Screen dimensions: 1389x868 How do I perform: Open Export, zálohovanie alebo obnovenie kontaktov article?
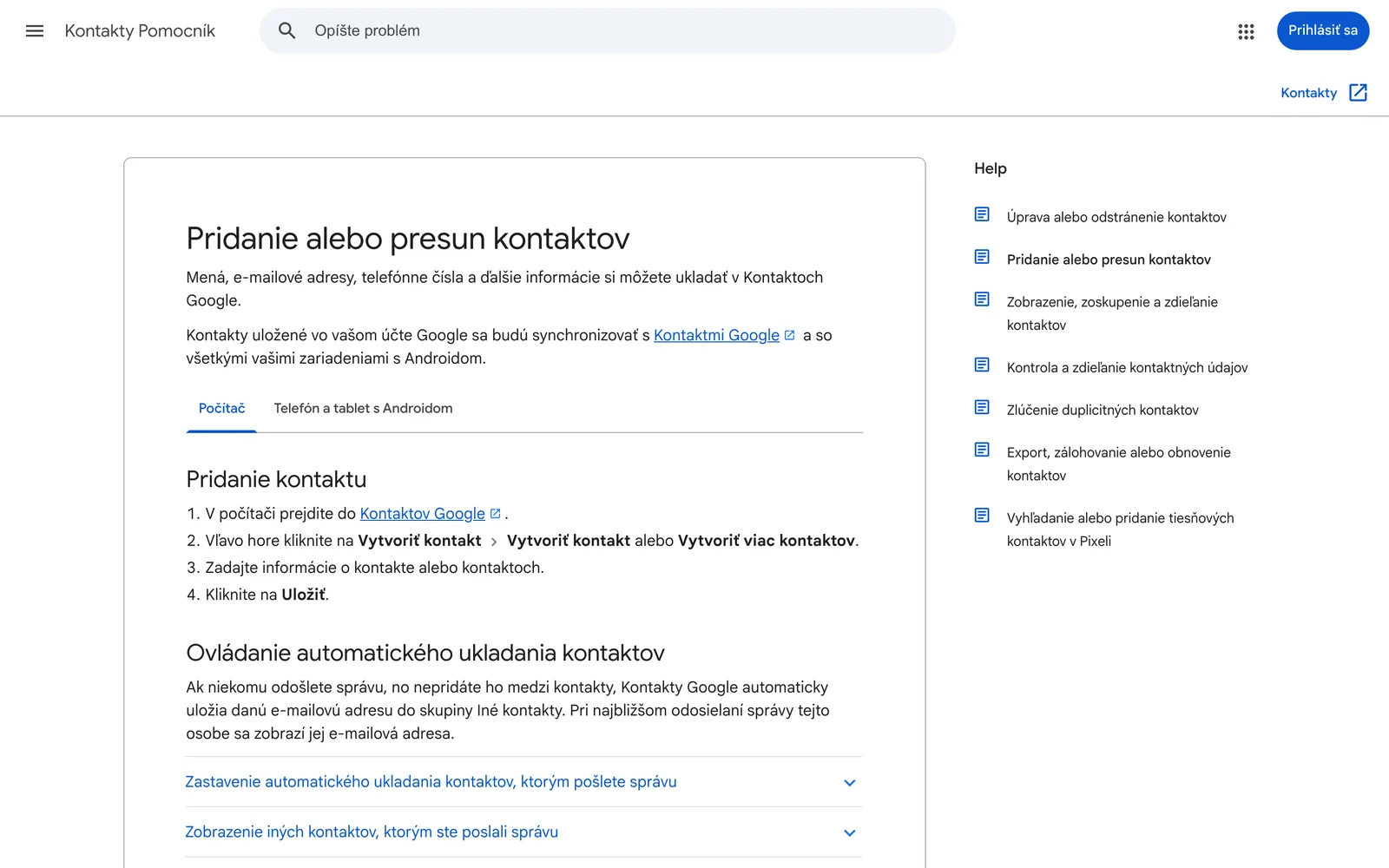pos(1118,464)
